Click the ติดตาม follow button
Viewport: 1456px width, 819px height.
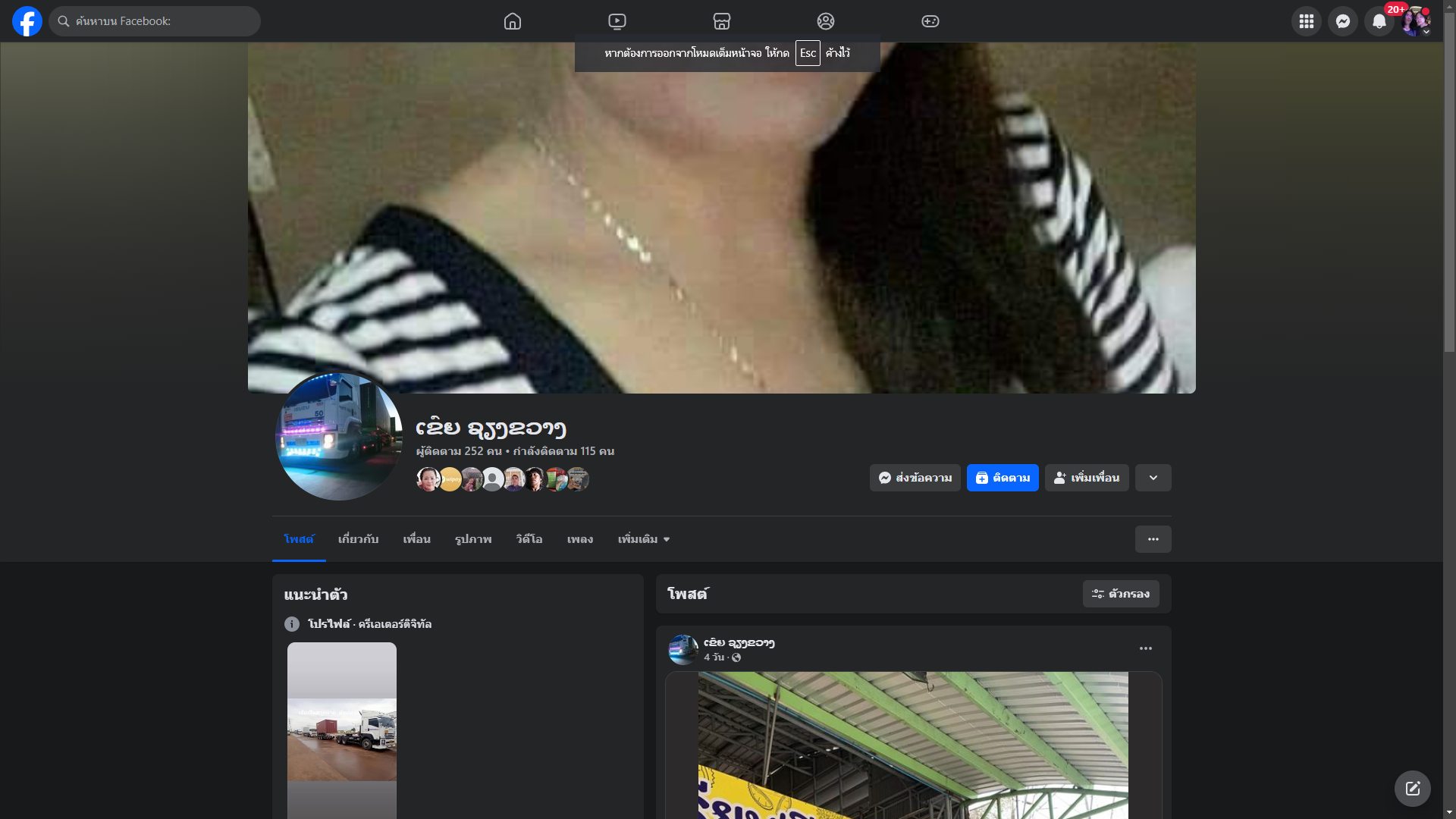pos(1002,478)
